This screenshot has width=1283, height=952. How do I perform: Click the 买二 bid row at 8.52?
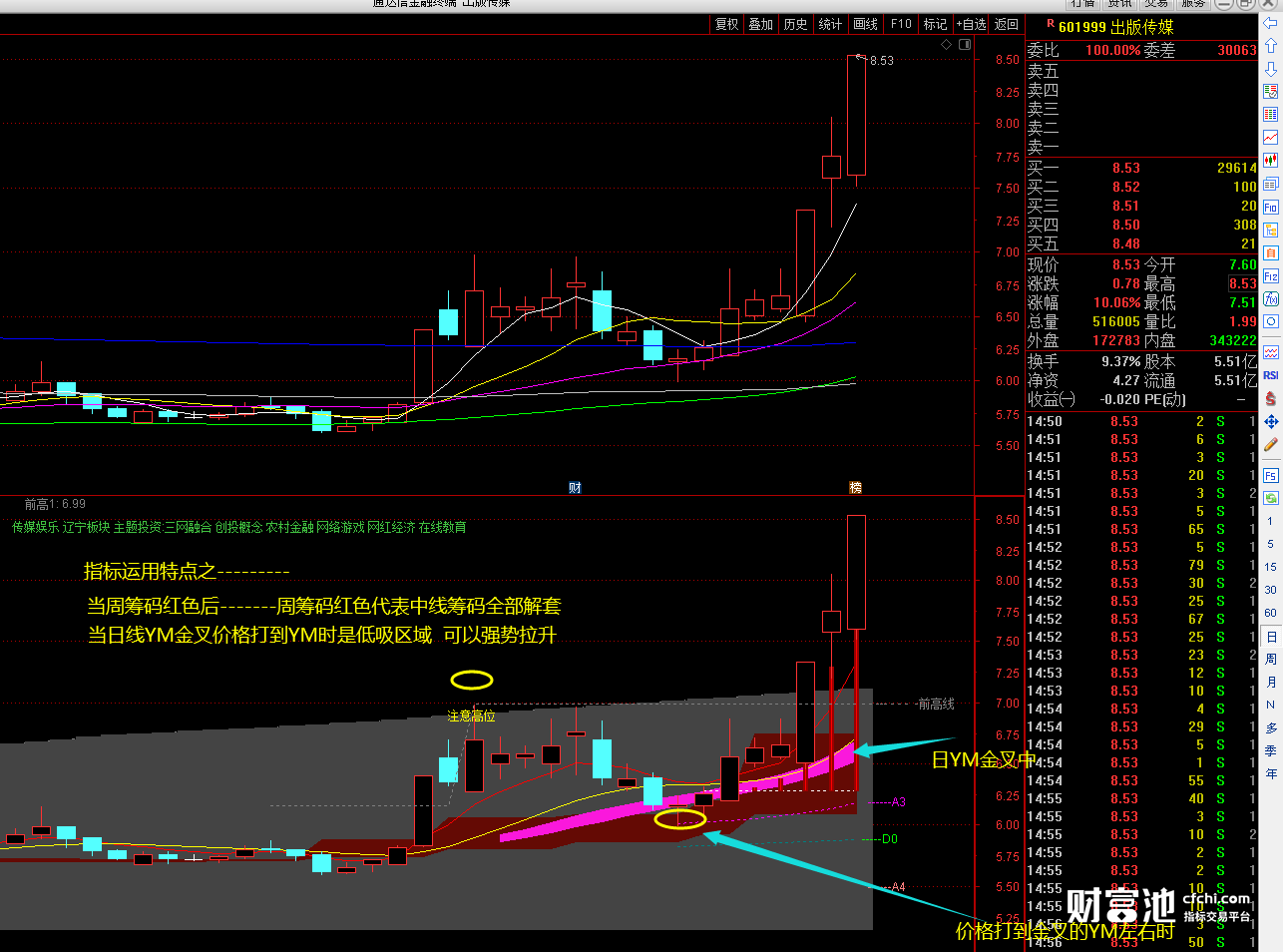tap(1141, 187)
